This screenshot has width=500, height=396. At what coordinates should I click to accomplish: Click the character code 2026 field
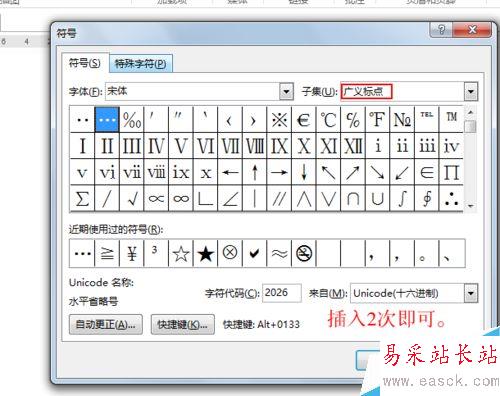pyautogui.click(x=282, y=293)
